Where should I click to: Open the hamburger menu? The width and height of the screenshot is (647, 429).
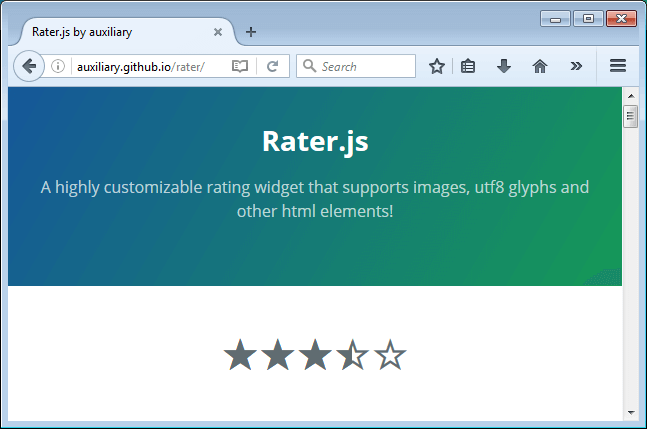point(618,66)
